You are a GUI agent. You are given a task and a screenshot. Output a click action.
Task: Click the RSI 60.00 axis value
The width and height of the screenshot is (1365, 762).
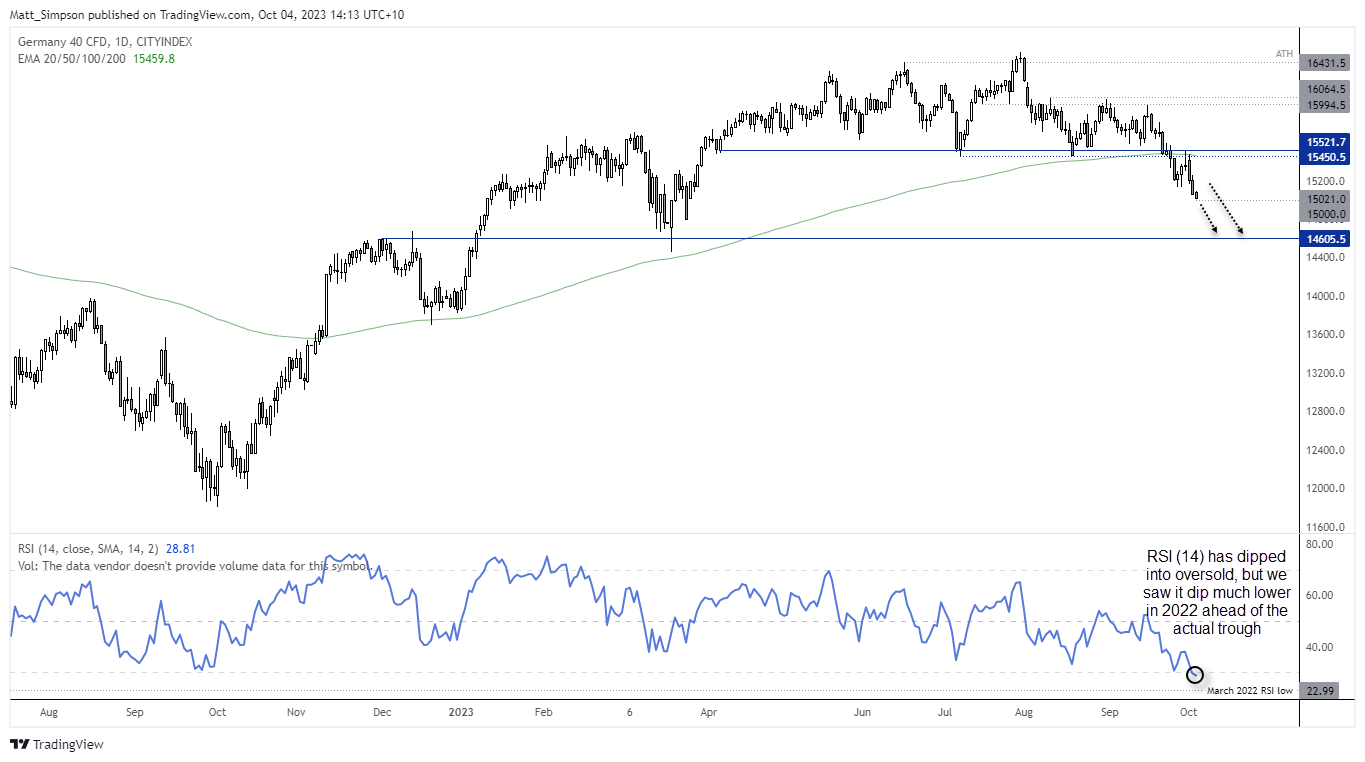coord(1321,595)
